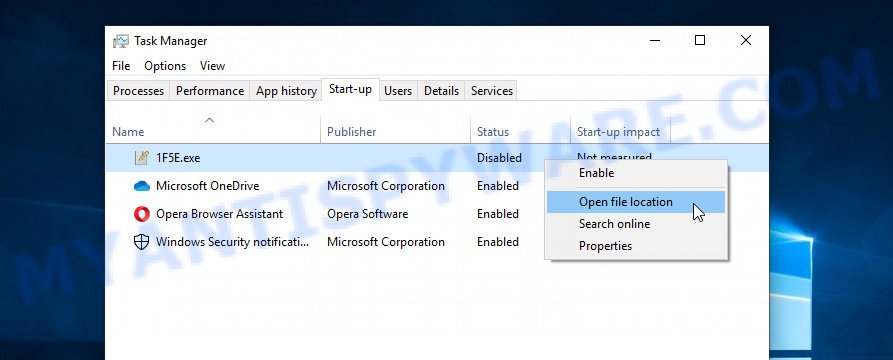Click the Disabled status of 1F5E.exe
The image size is (893, 360).
click(499, 158)
